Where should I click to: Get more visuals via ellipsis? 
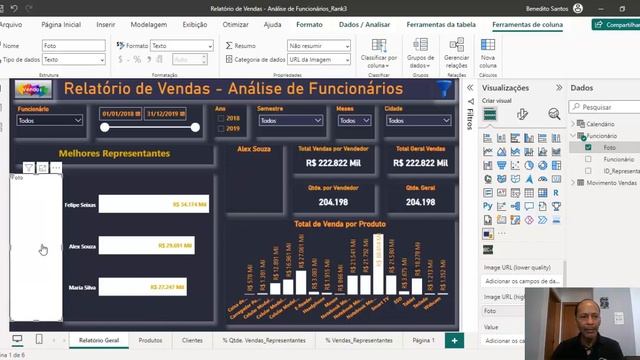point(502,233)
